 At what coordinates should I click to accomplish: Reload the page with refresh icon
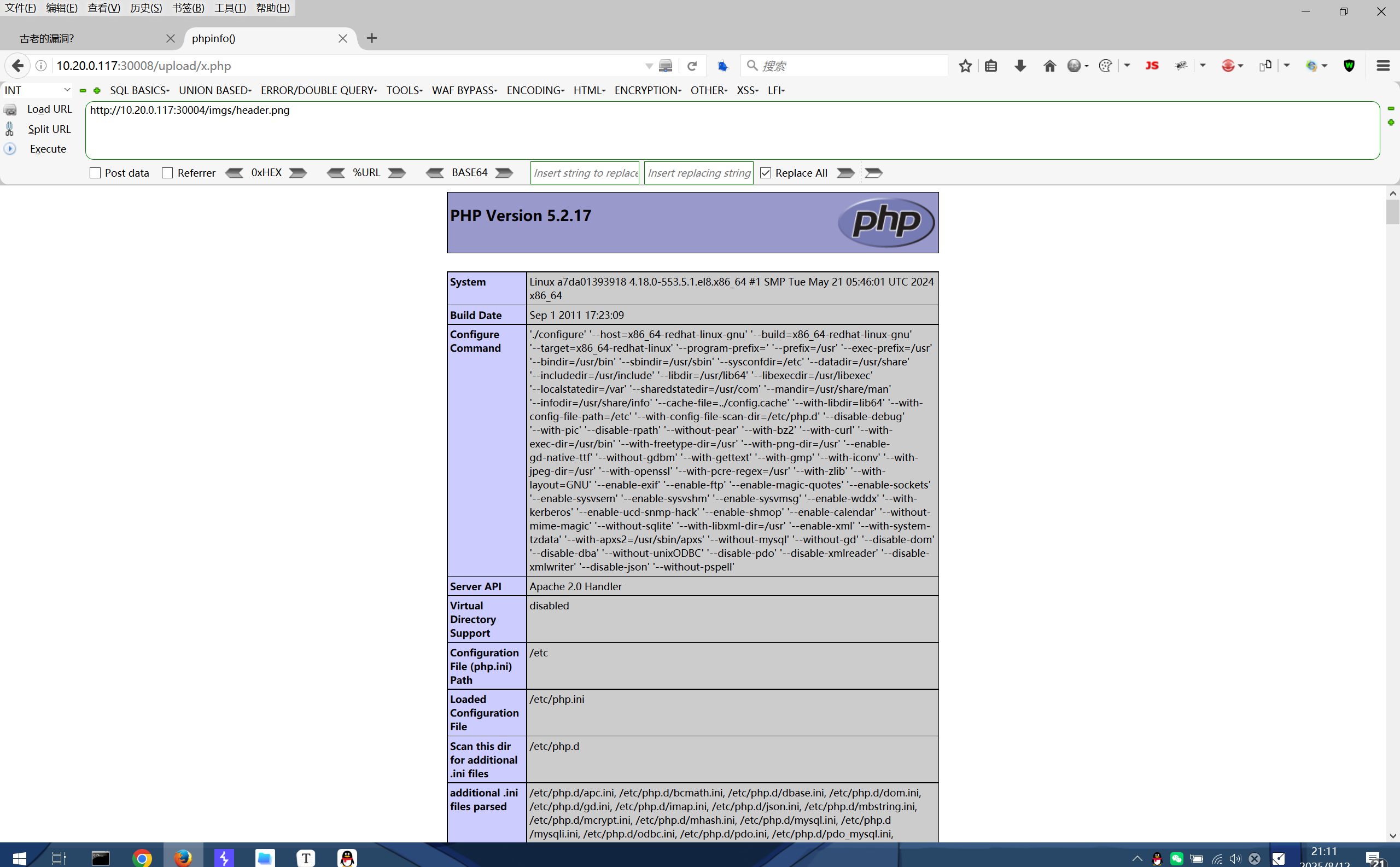pyautogui.click(x=692, y=66)
